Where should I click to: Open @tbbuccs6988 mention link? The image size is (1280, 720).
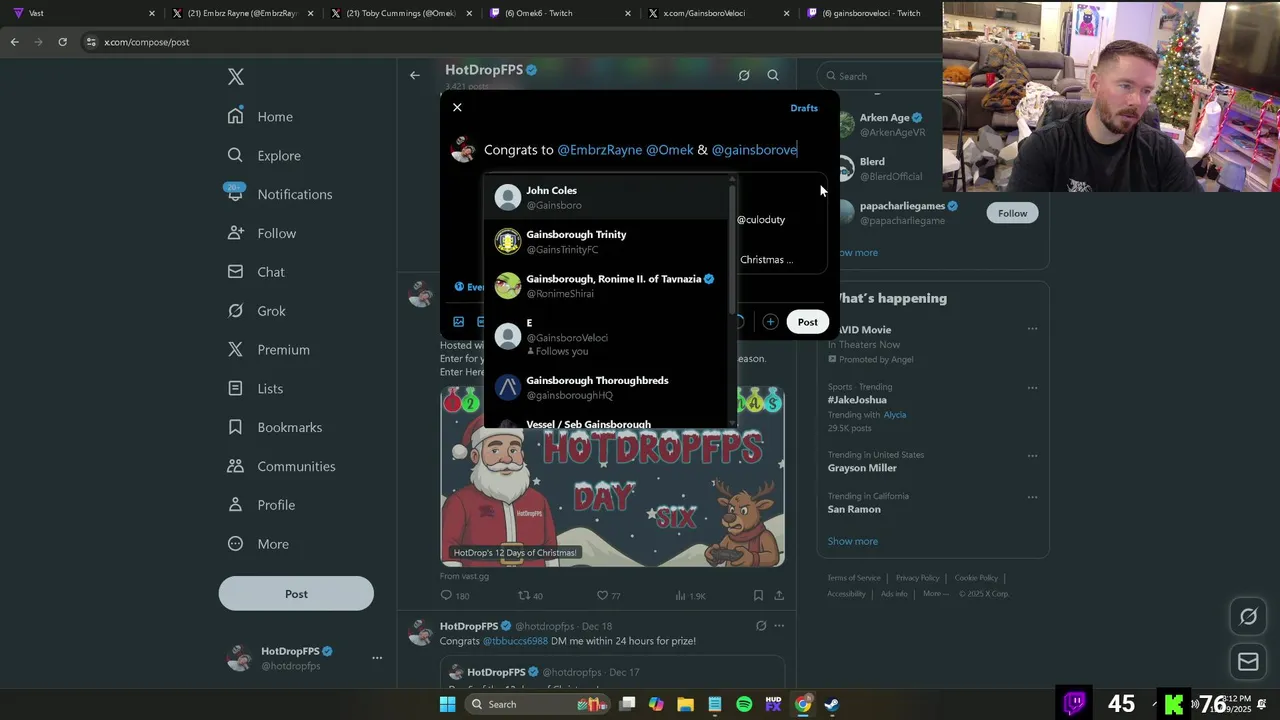pyautogui.click(x=515, y=641)
